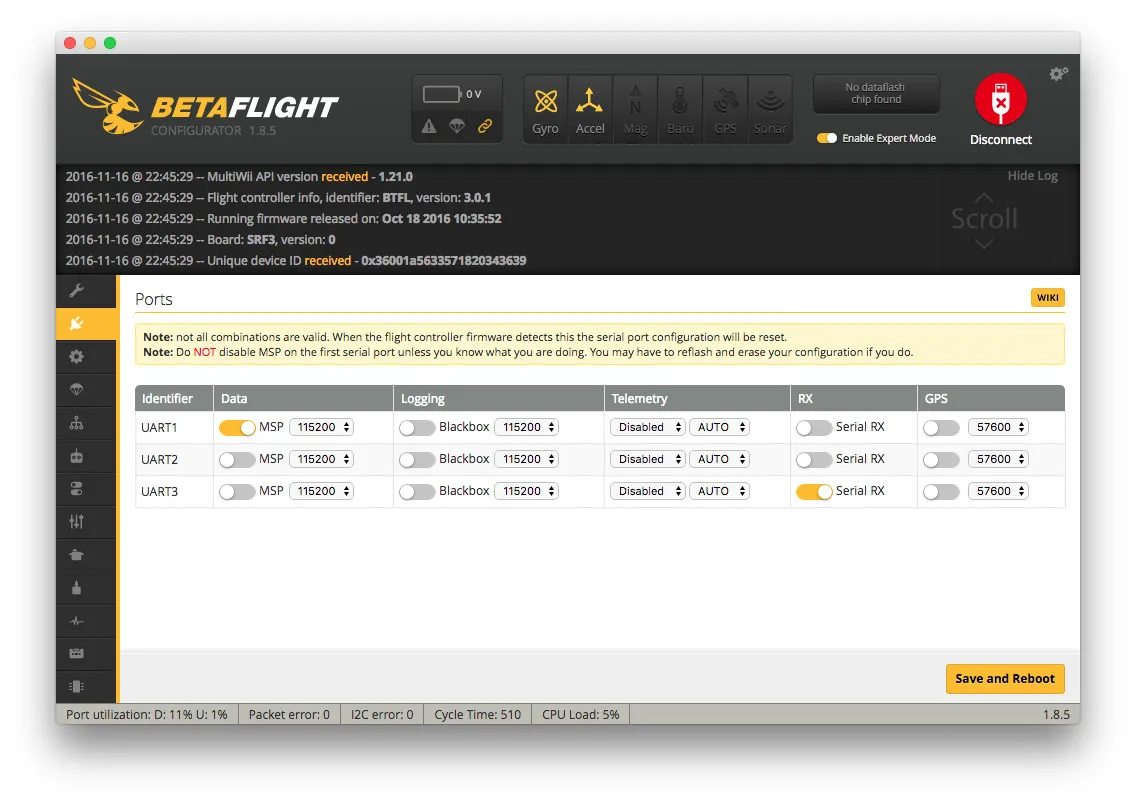Image resolution: width=1136 pixels, height=804 pixels.
Task: Open the Receiver robot-face icon in sidebar
Action: click(x=76, y=456)
